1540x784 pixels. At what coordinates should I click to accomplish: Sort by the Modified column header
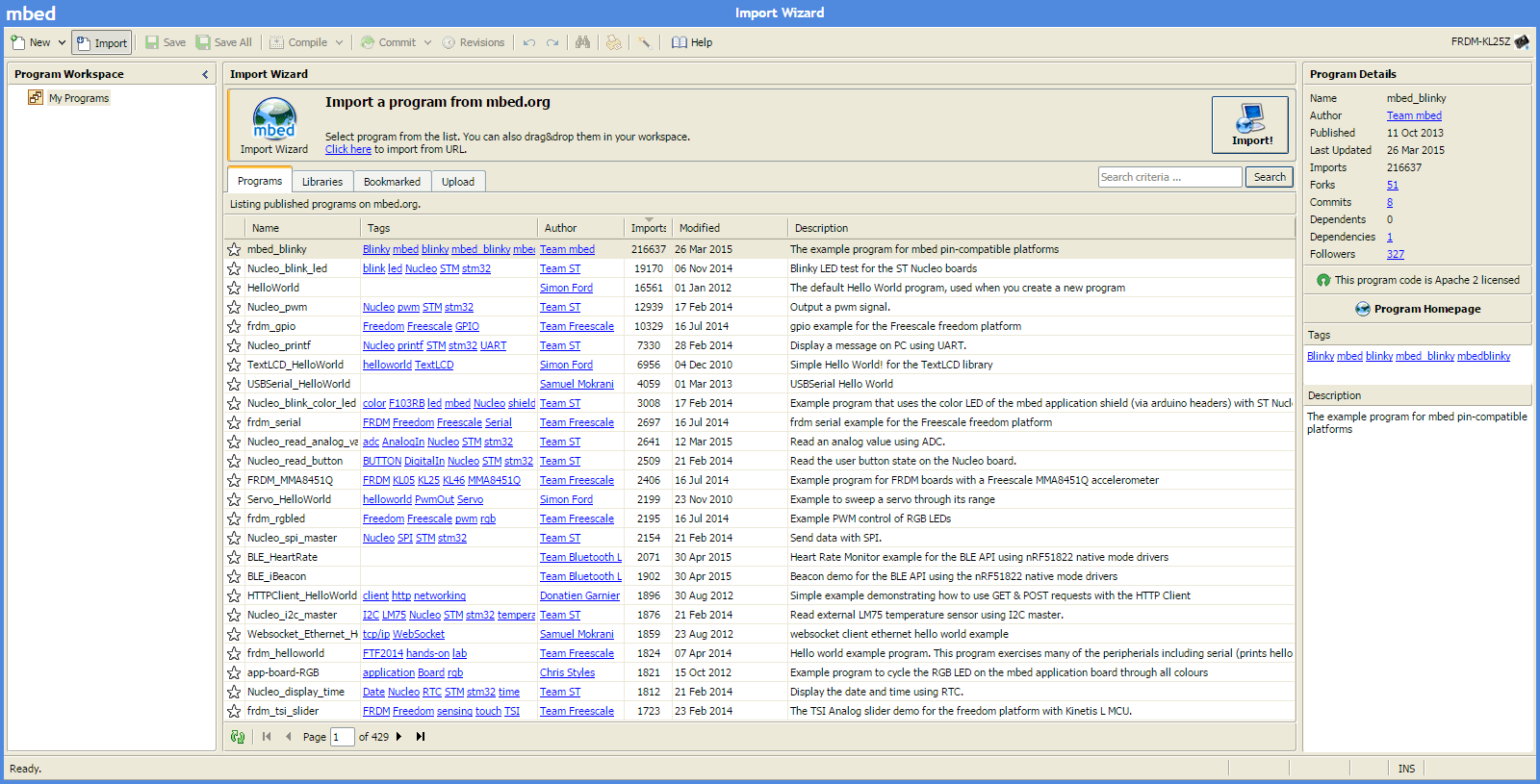730,228
